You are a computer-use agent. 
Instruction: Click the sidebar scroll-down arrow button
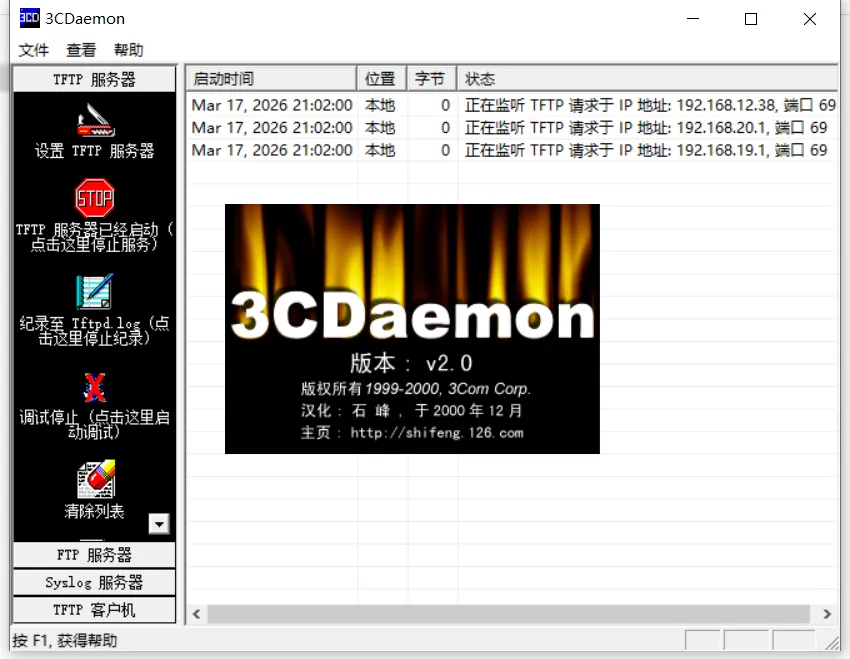coord(159,524)
